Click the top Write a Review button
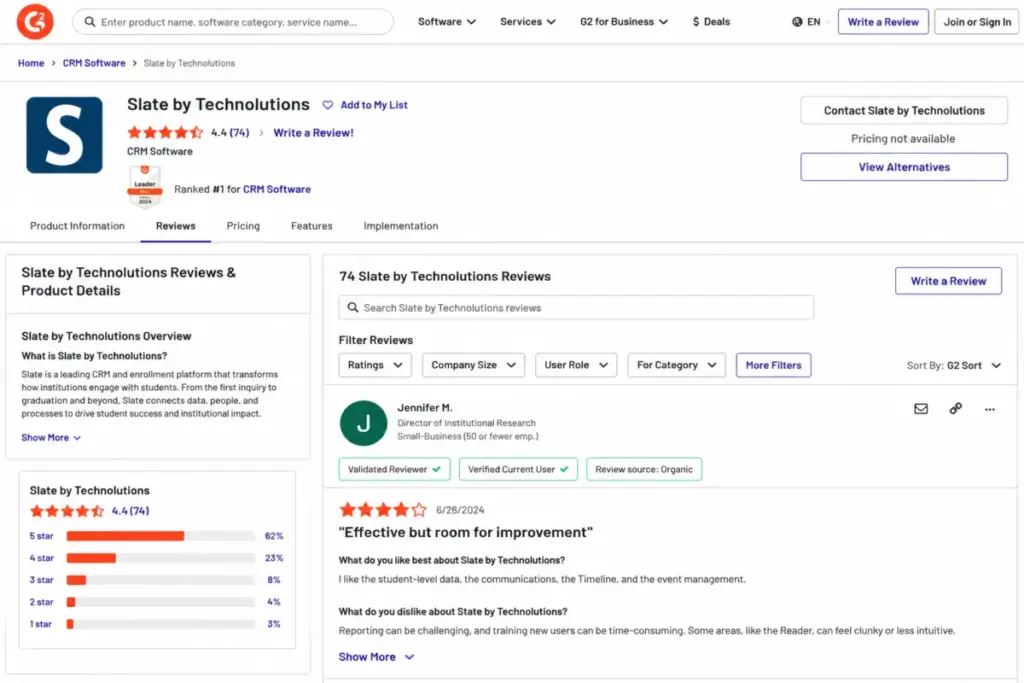Viewport: 1024px width, 683px height. coord(883,22)
